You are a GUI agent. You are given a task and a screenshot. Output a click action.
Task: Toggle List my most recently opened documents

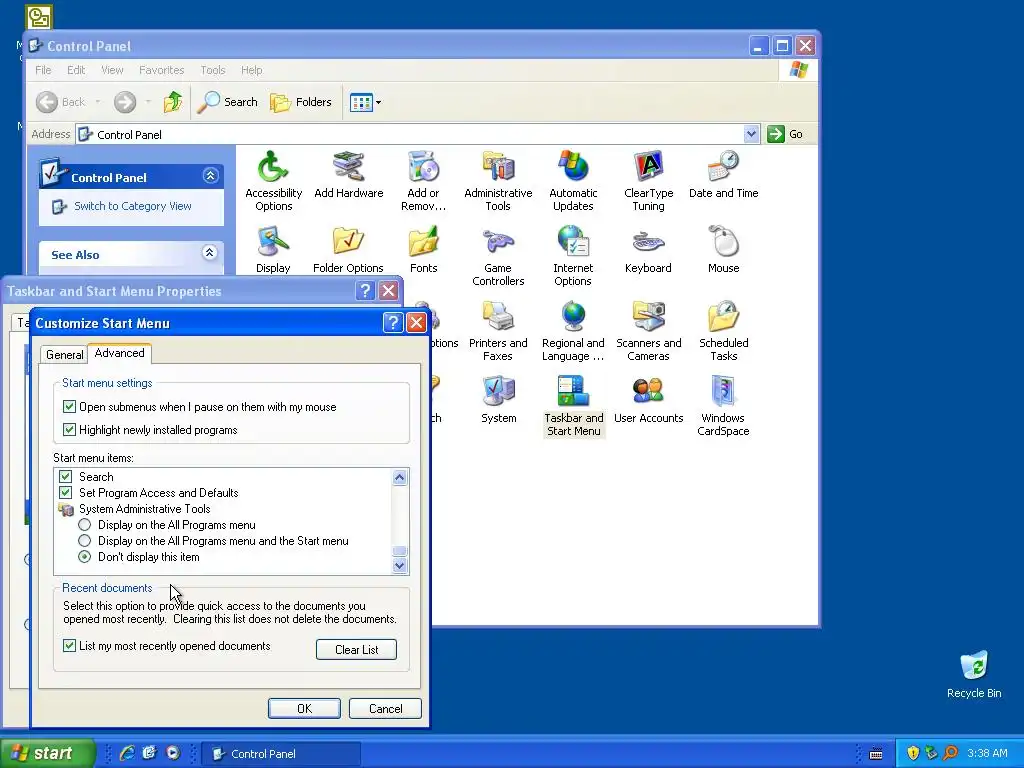(69, 646)
